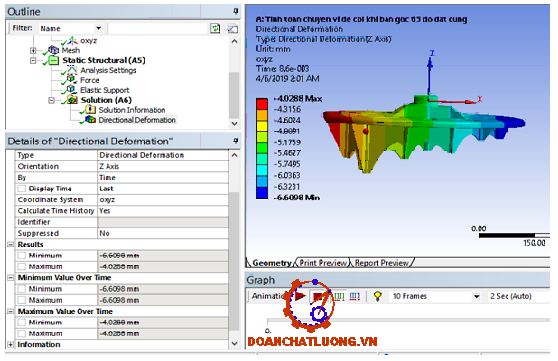The image size is (558, 361).
Task: Check the Results Minimum parameter checkbox
Action: [22, 255]
